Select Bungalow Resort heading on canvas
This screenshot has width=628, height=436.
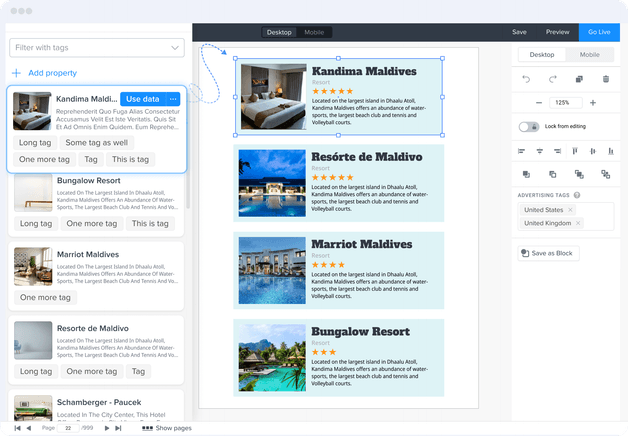pyautogui.click(x=360, y=332)
